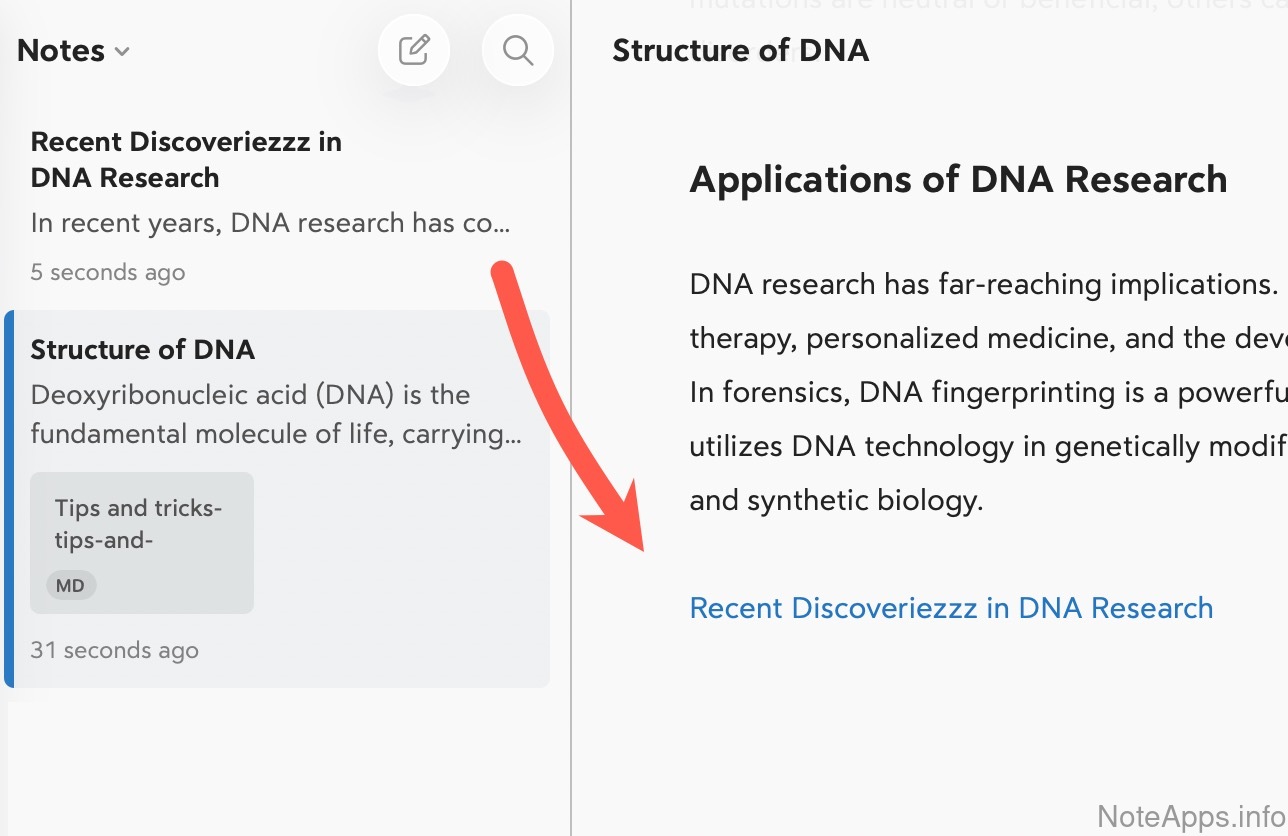Viewport: 1288px width, 836px height.
Task: Click the "5 seconds ago" timestamp
Action: coord(108,272)
